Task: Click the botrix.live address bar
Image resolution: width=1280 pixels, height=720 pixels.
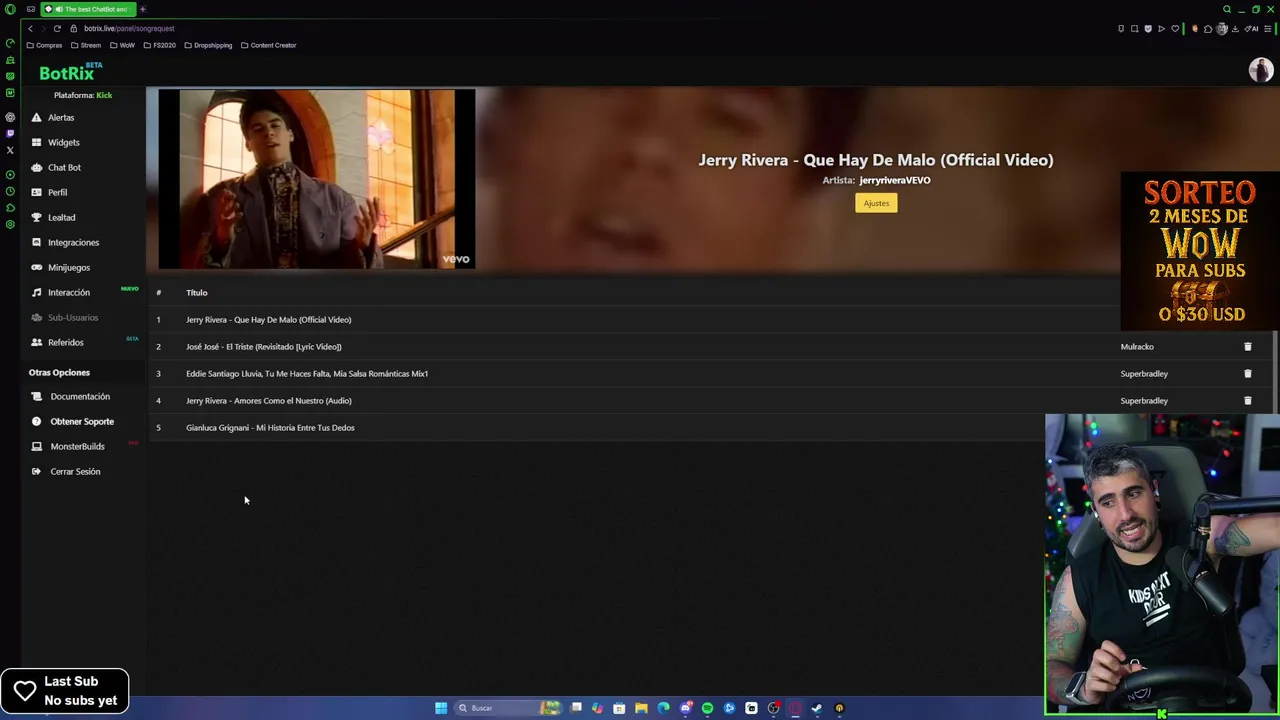Action: 129,28
